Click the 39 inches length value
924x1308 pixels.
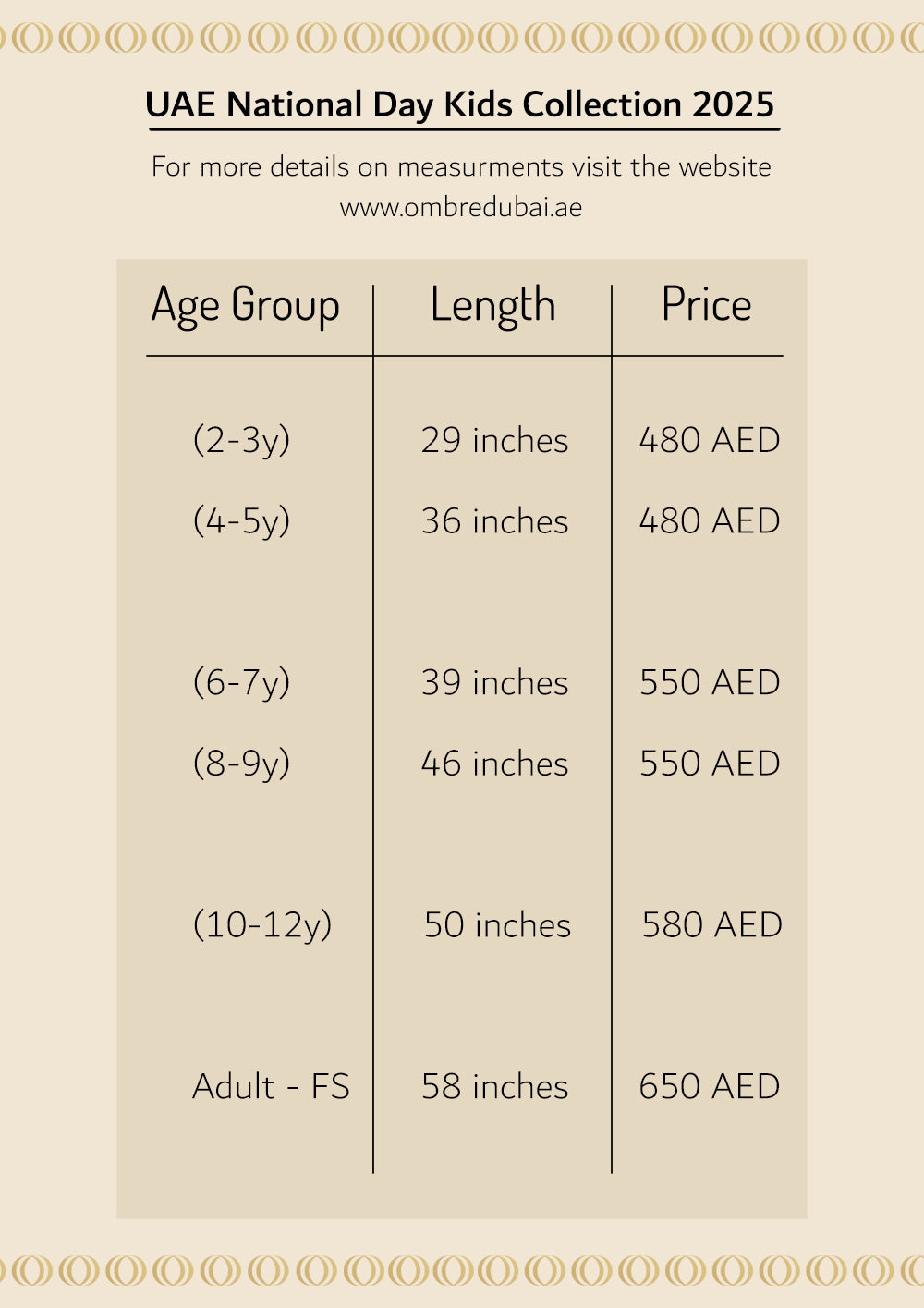point(494,683)
